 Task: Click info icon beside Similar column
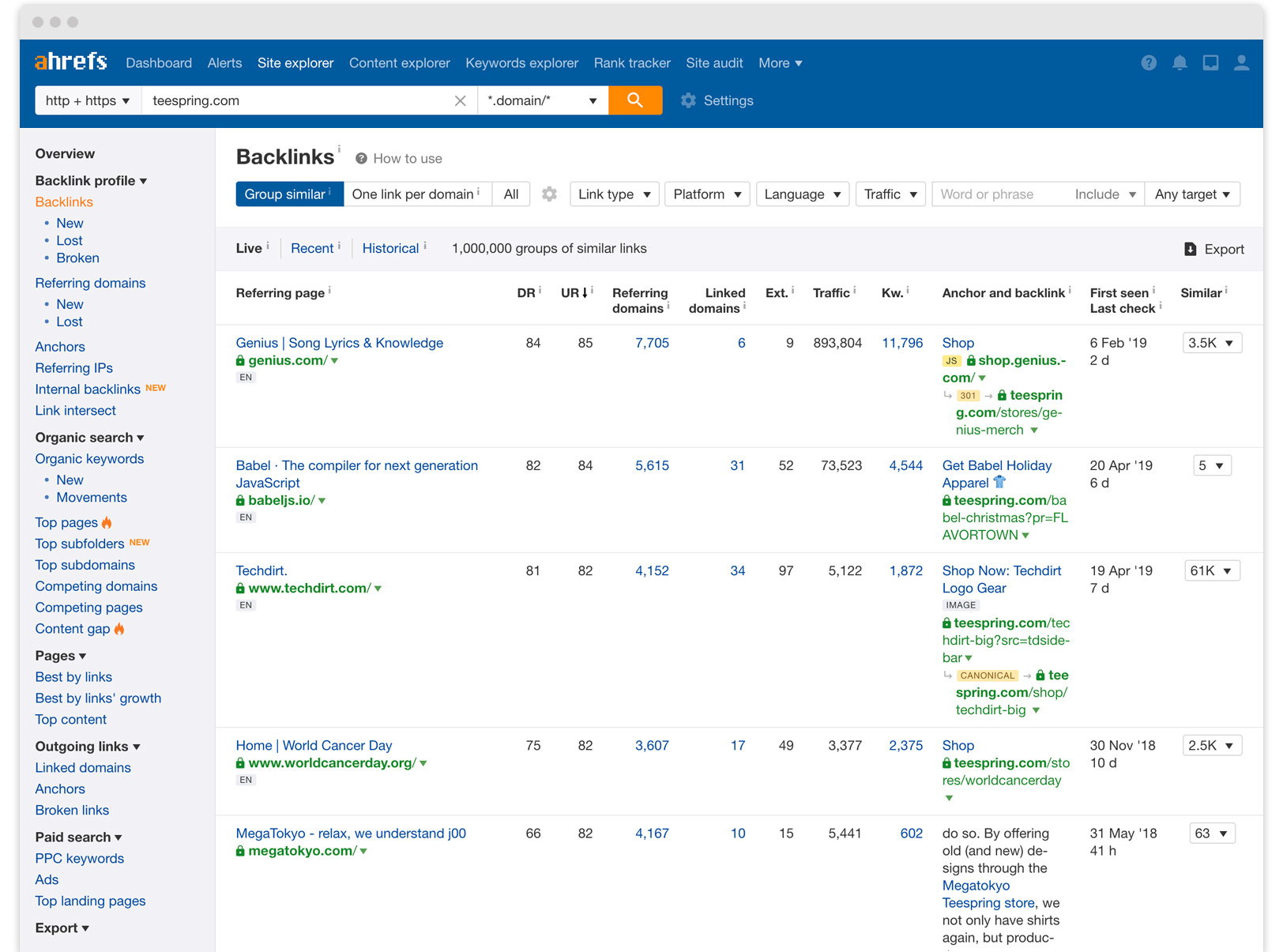pyautogui.click(x=1226, y=290)
